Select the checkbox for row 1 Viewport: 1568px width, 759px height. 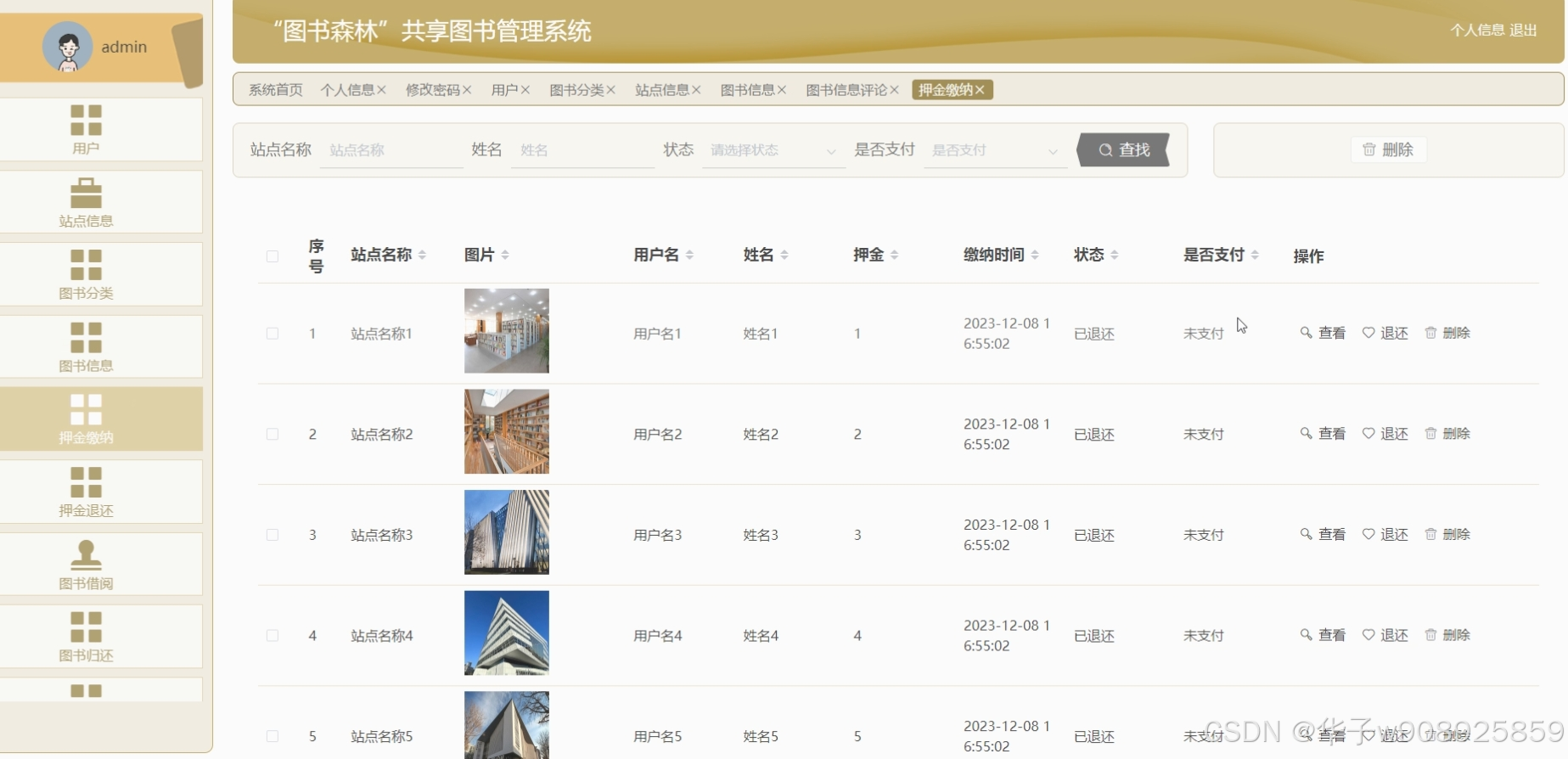click(x=273, y=334)
